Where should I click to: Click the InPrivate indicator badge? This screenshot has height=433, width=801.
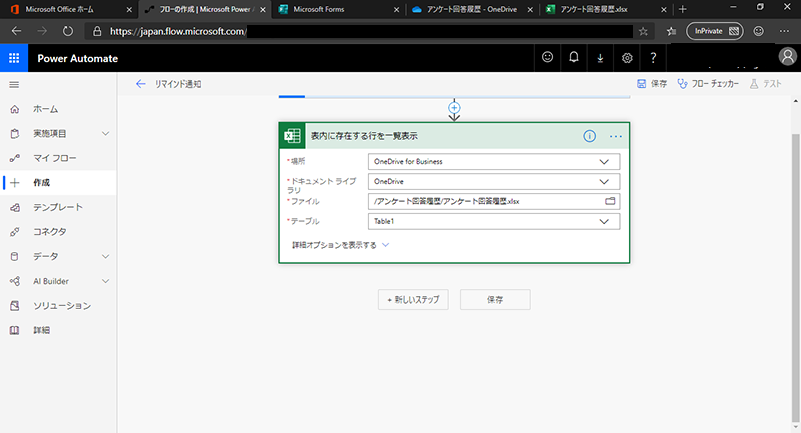tap(715, 31)
